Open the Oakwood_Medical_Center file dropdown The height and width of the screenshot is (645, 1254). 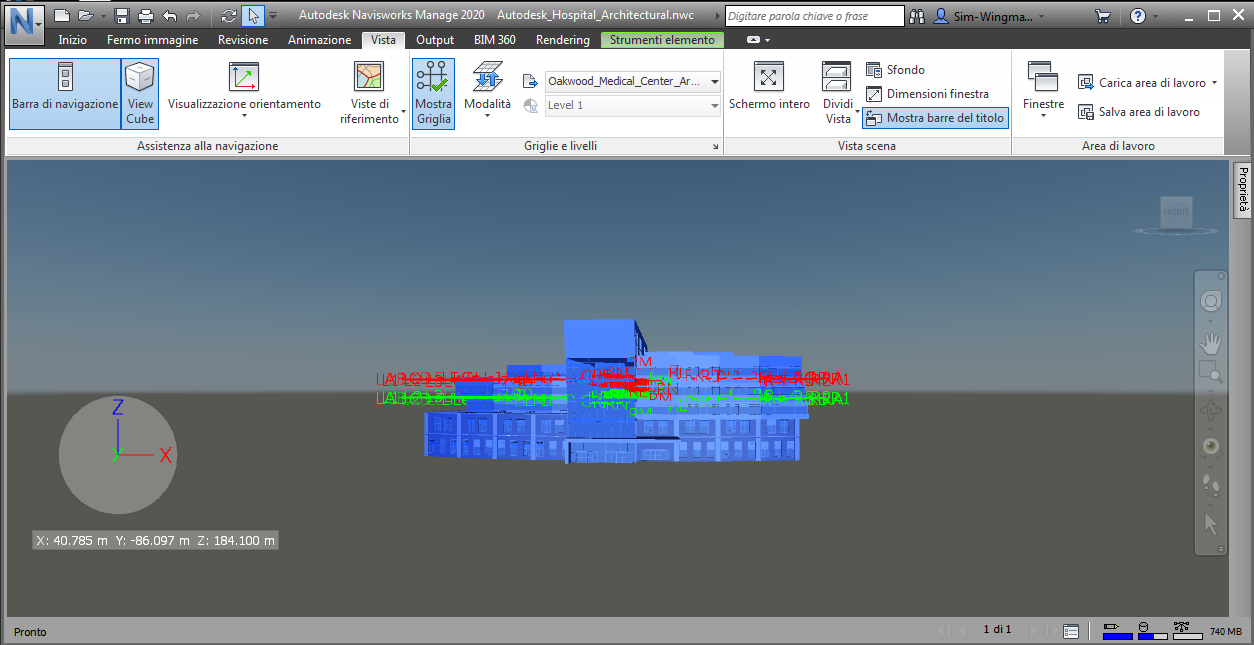[633, 82]
